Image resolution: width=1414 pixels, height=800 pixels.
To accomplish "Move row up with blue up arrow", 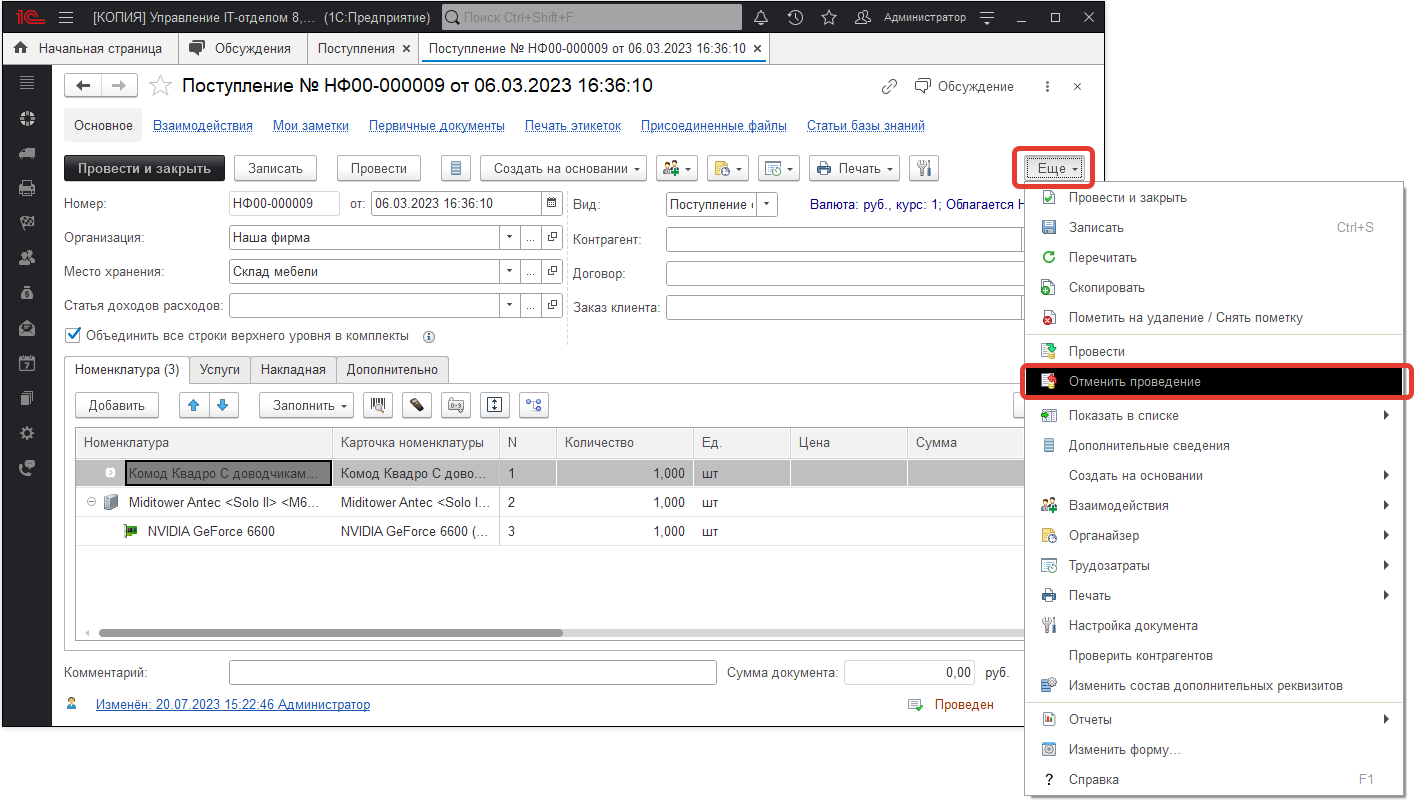I will [x=194, y=405].
